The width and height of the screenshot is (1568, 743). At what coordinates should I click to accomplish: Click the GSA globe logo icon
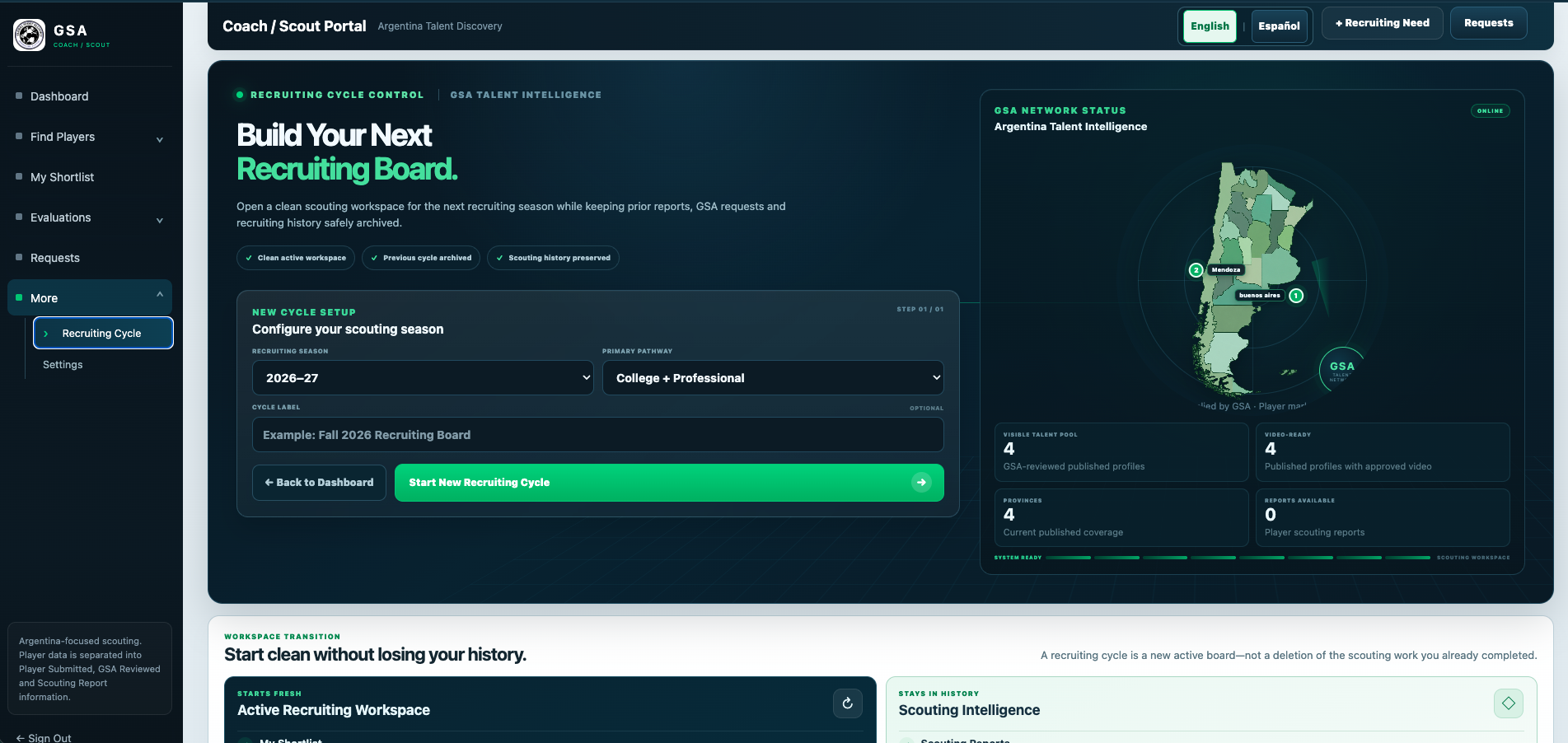pos(30,35)
